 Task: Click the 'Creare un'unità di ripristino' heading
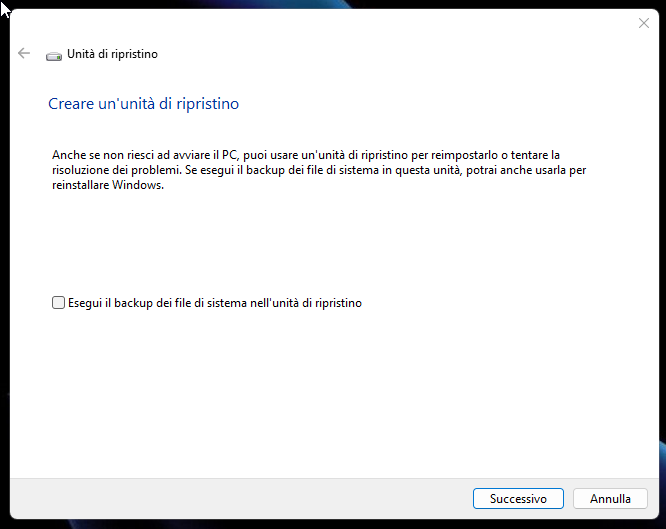point(143,103)
